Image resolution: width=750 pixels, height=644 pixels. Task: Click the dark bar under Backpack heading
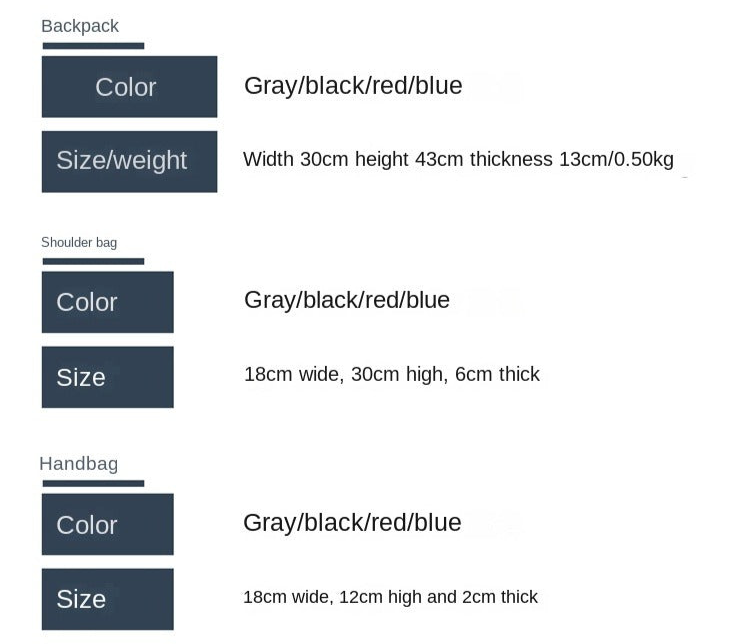93,46
